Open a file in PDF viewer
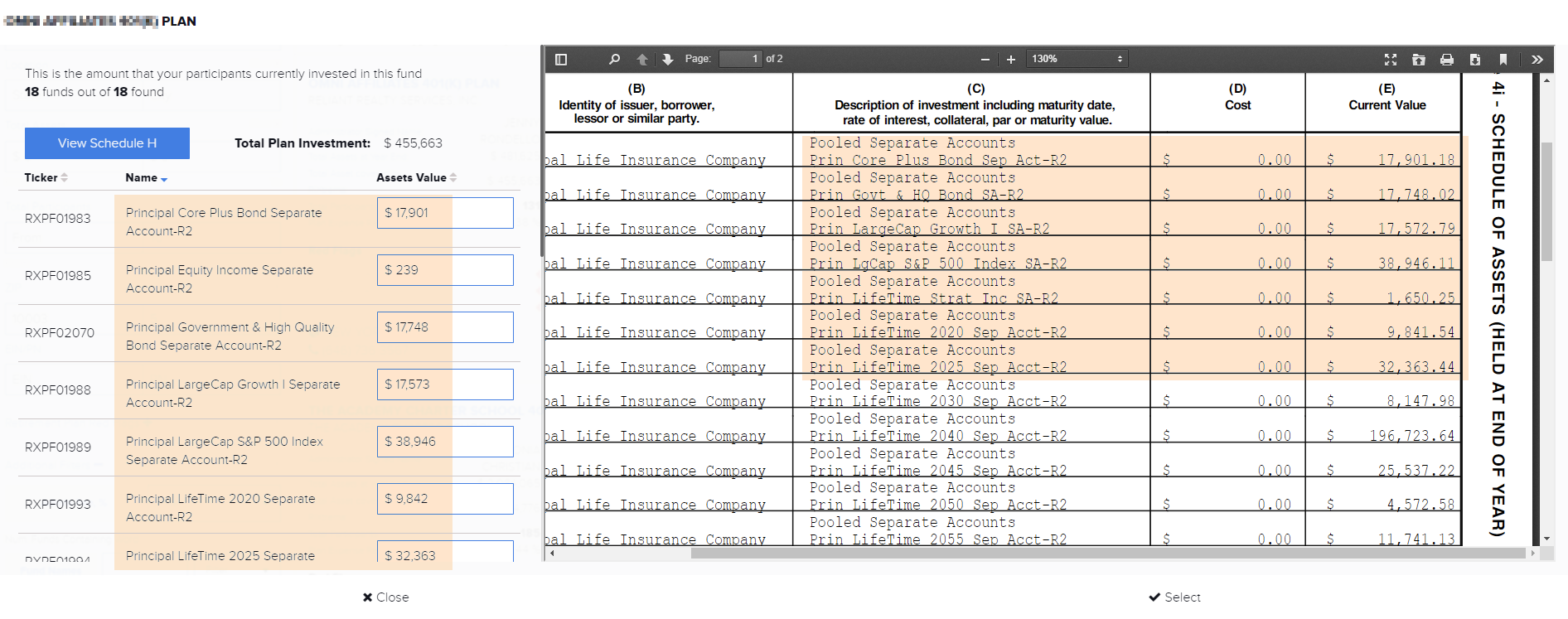 (x=1419, y=60)
